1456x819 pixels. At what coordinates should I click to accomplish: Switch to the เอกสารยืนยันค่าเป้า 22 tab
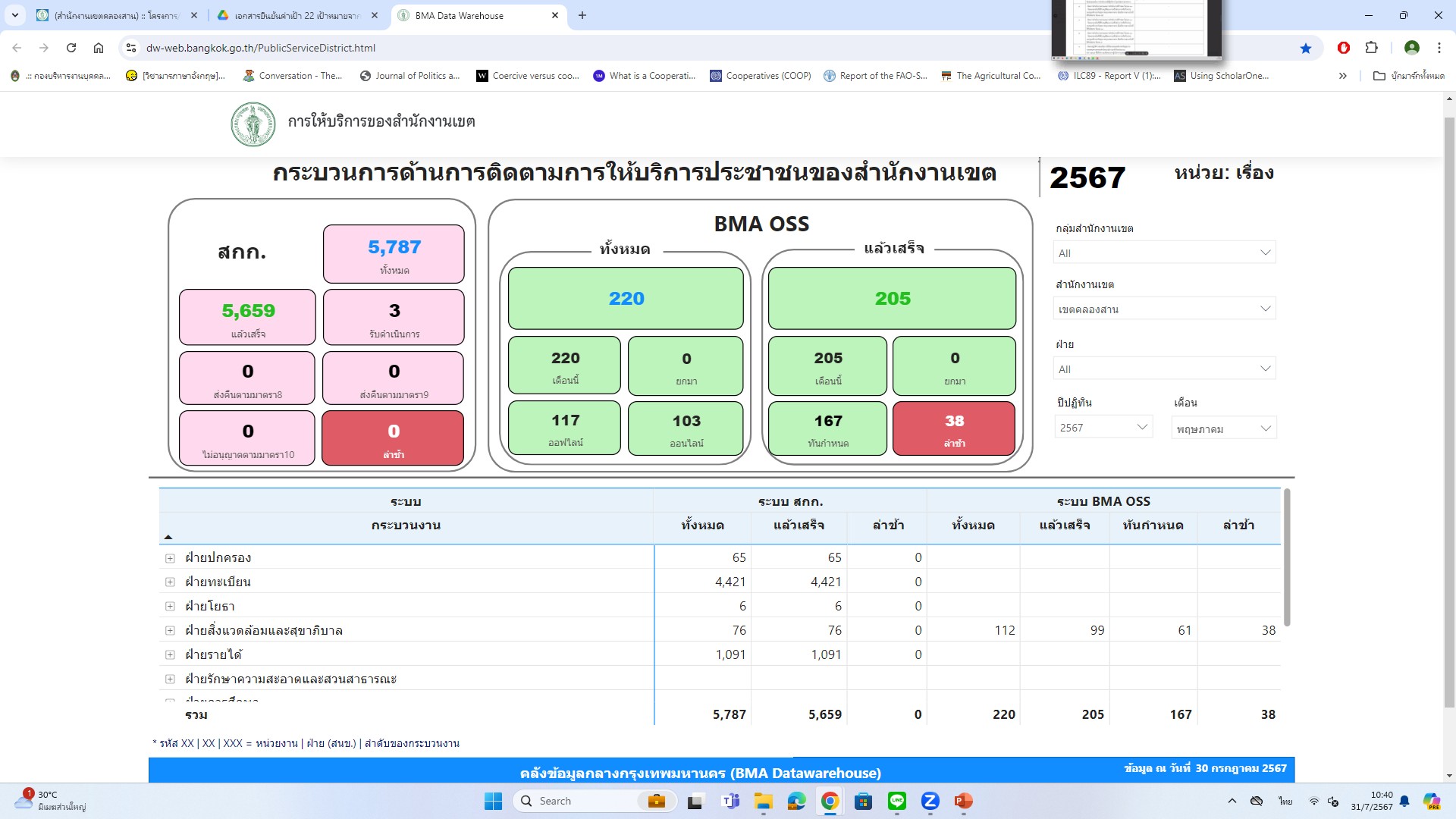coord(296,15)
